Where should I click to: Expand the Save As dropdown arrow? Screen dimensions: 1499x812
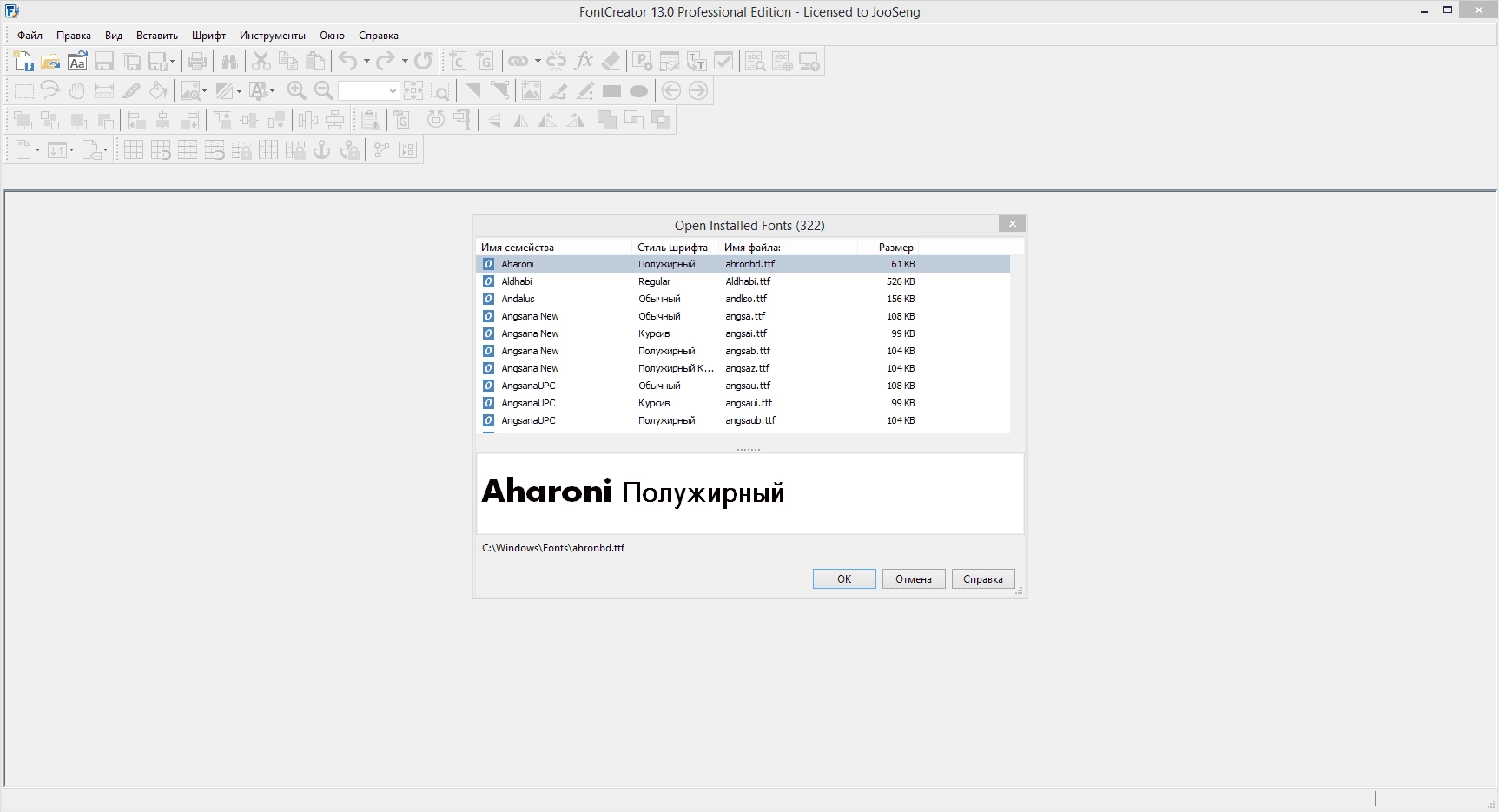point(173,61)
